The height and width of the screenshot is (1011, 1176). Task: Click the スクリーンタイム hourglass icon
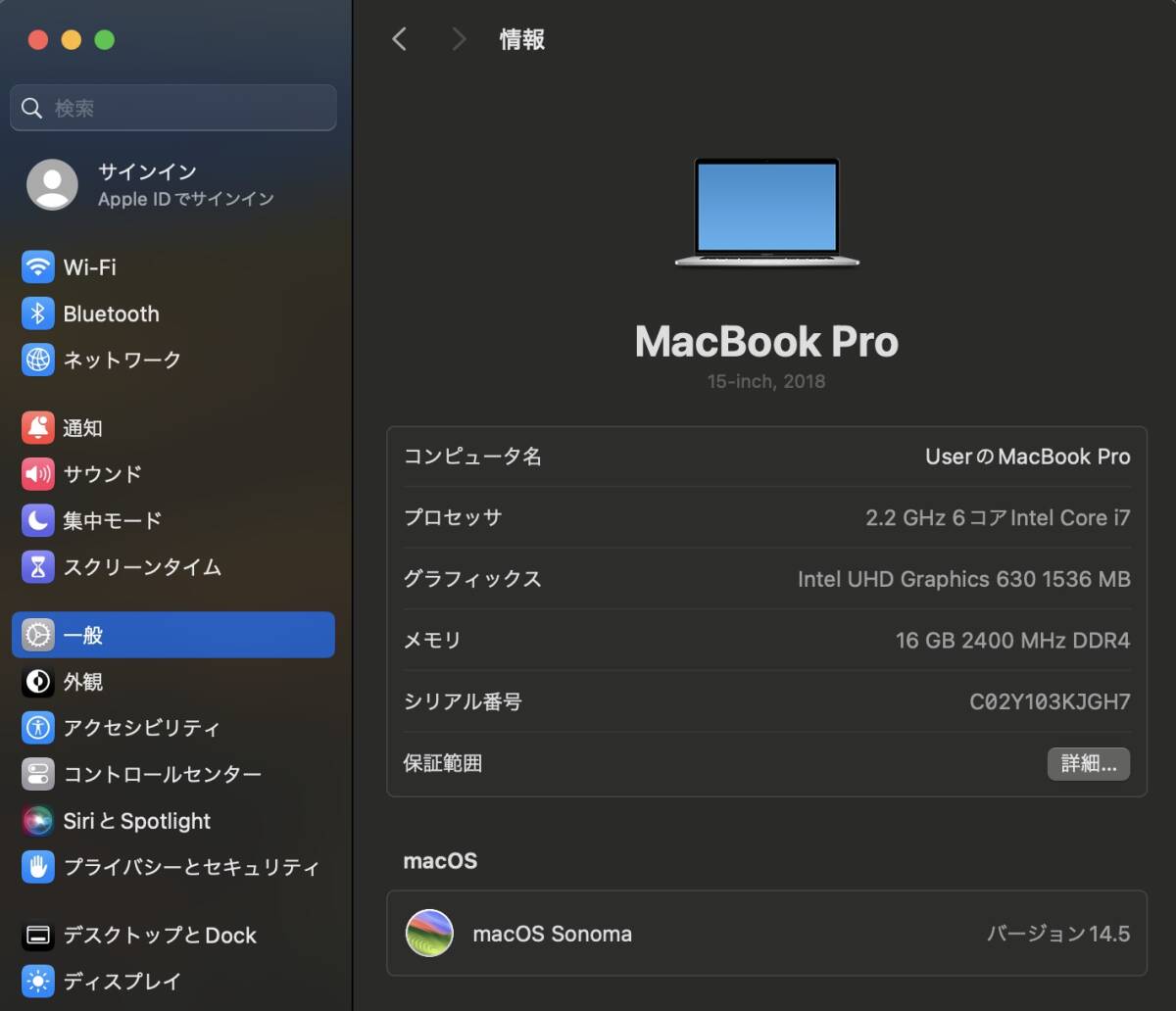[38, 567]
